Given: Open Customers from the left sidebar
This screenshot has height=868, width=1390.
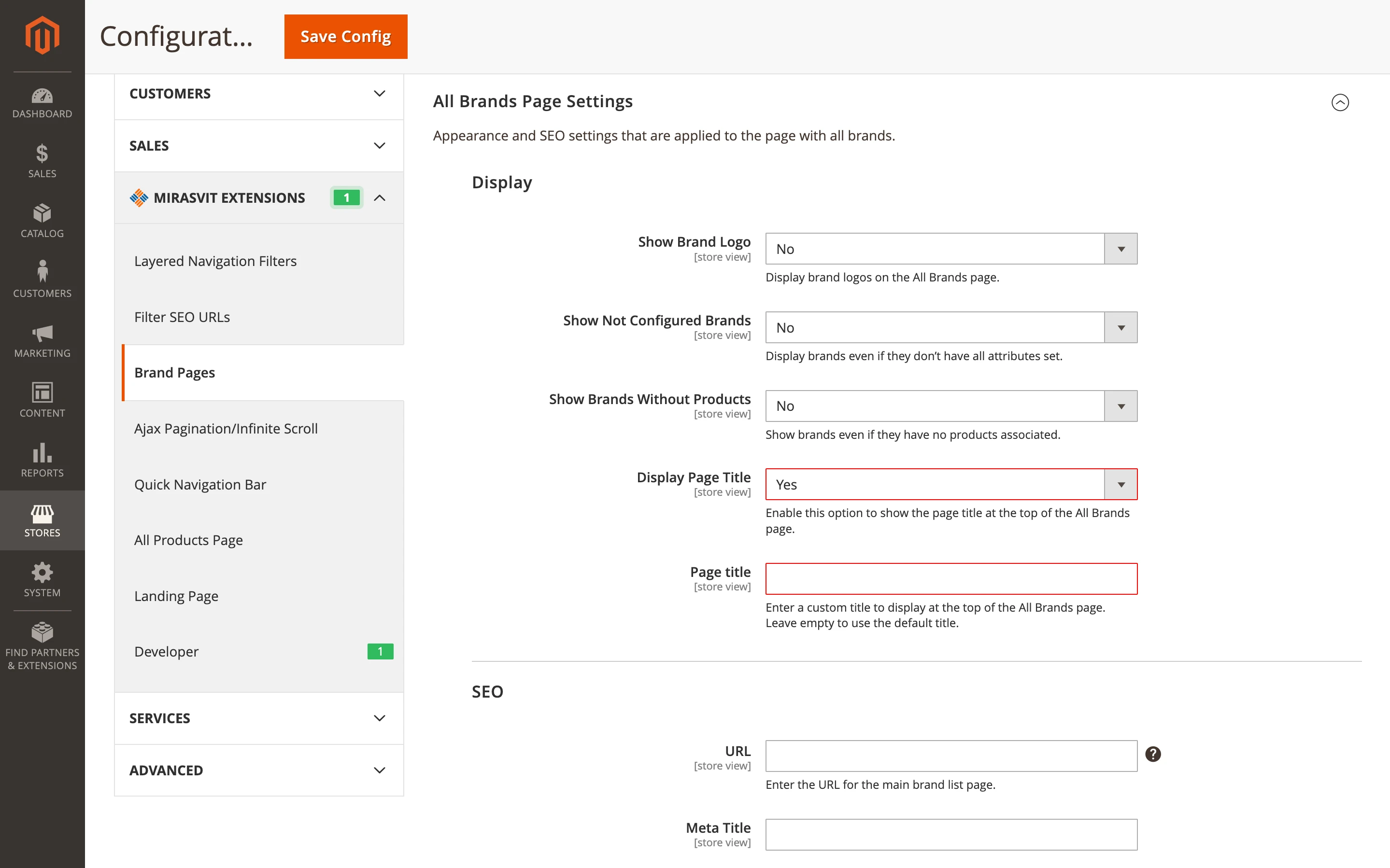Looking at the screenshot, I should 42,280.
